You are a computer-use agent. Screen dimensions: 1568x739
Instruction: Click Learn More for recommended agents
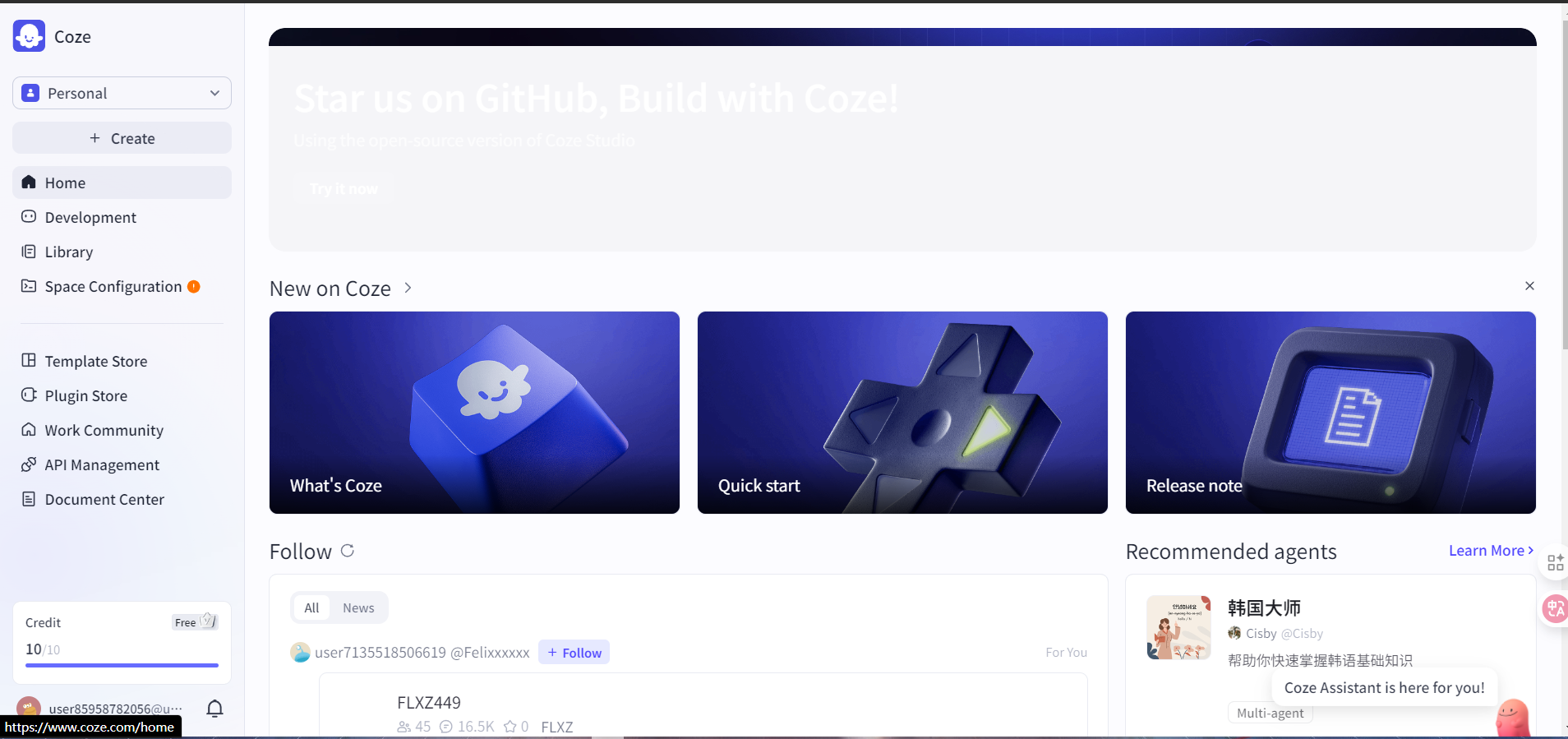click(1490, 551)
